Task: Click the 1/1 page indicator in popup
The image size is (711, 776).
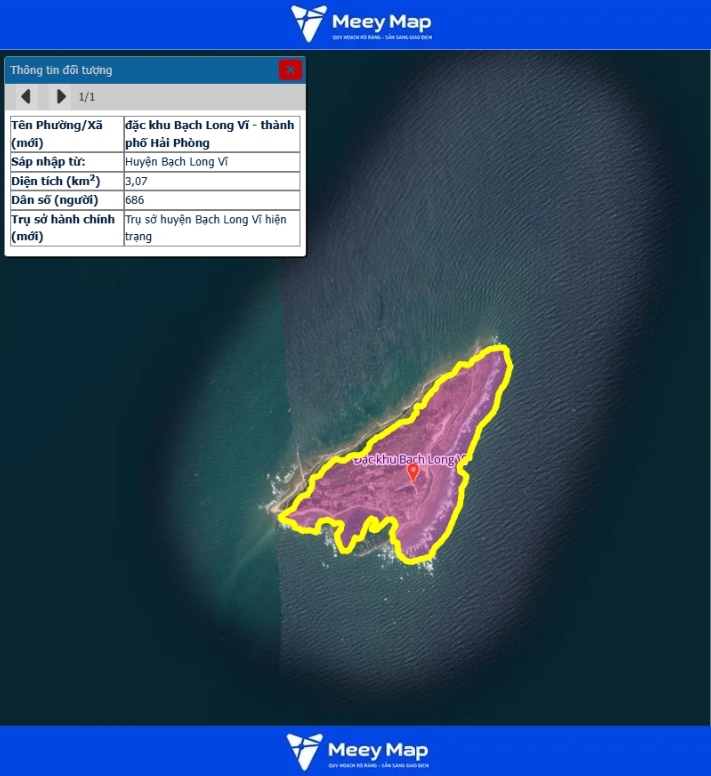Action: tap(87, 97)
